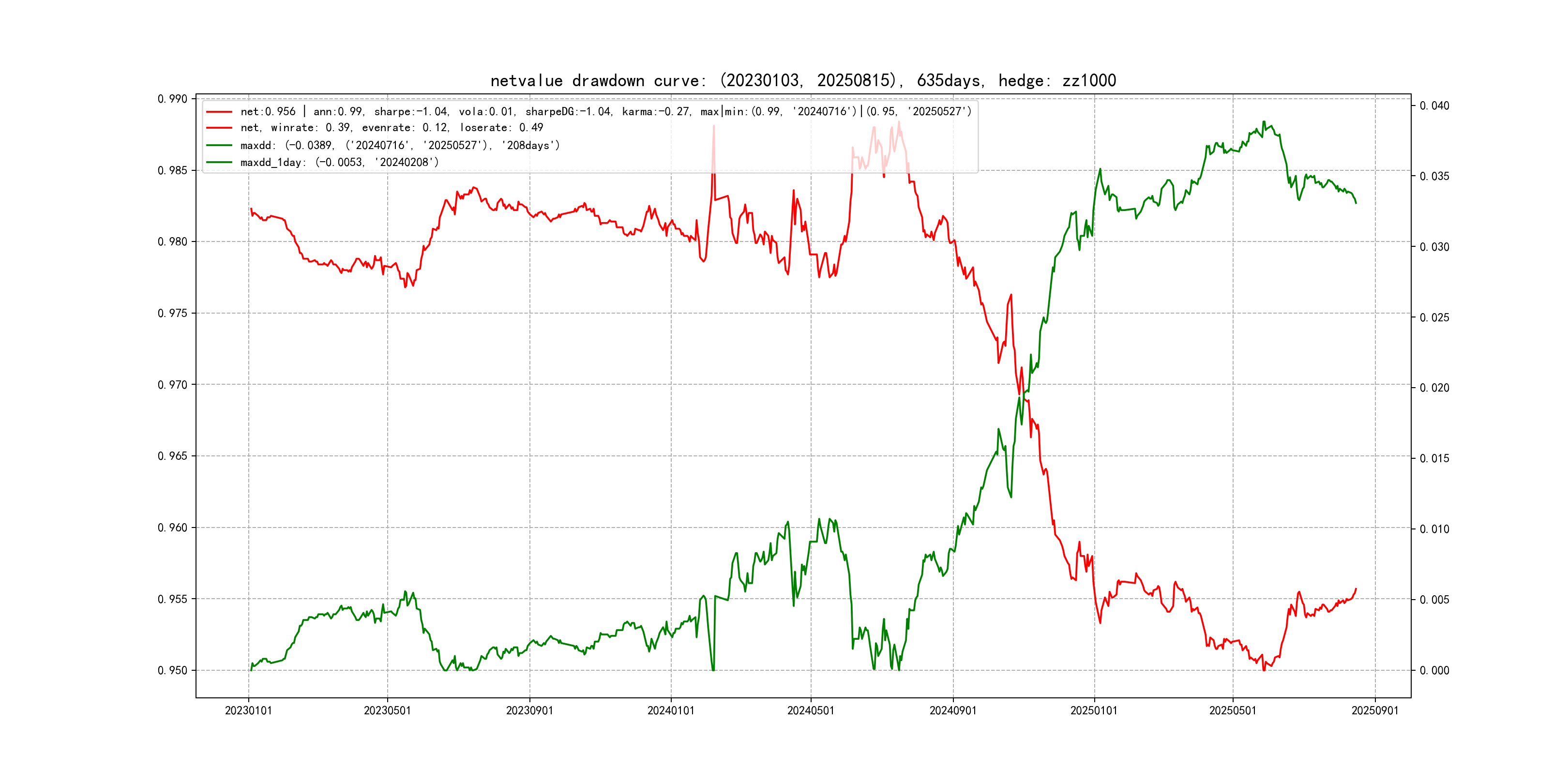Image resolution: width=1568 pixels, height=784 pixels.
Task: Click the red winrate legend line swatch
Action: (x=219, y=128)
